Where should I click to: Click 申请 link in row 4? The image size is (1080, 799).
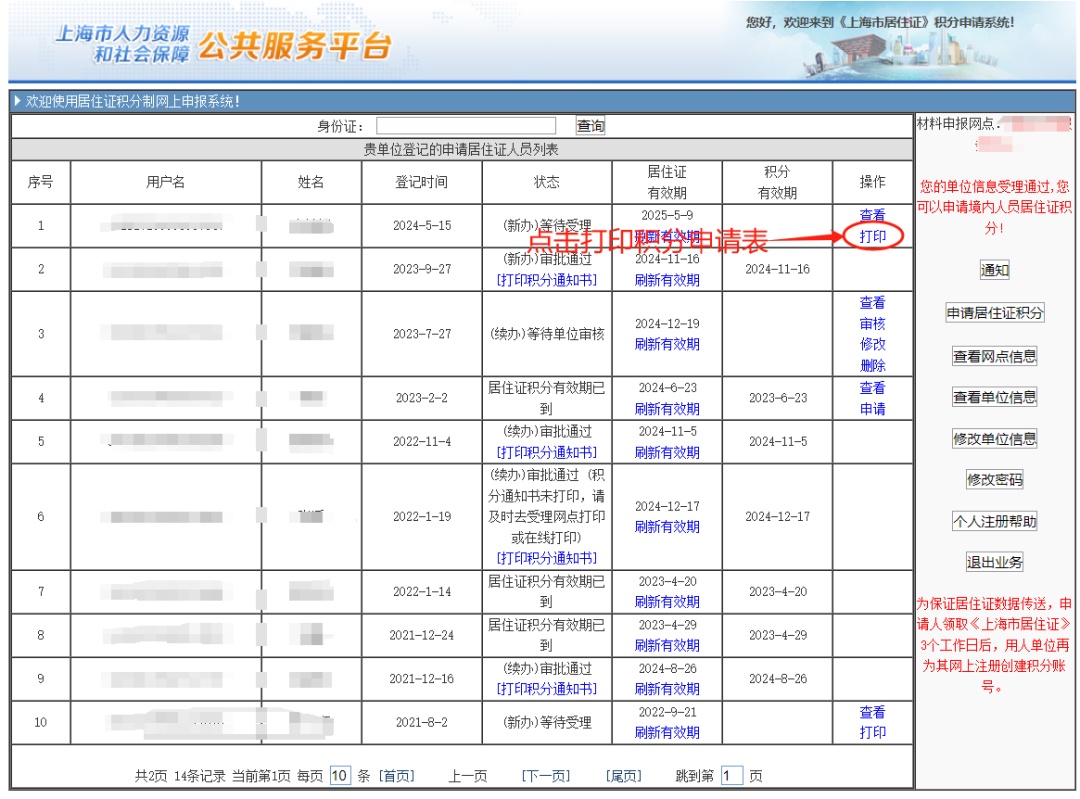click(x=872, y=409)
